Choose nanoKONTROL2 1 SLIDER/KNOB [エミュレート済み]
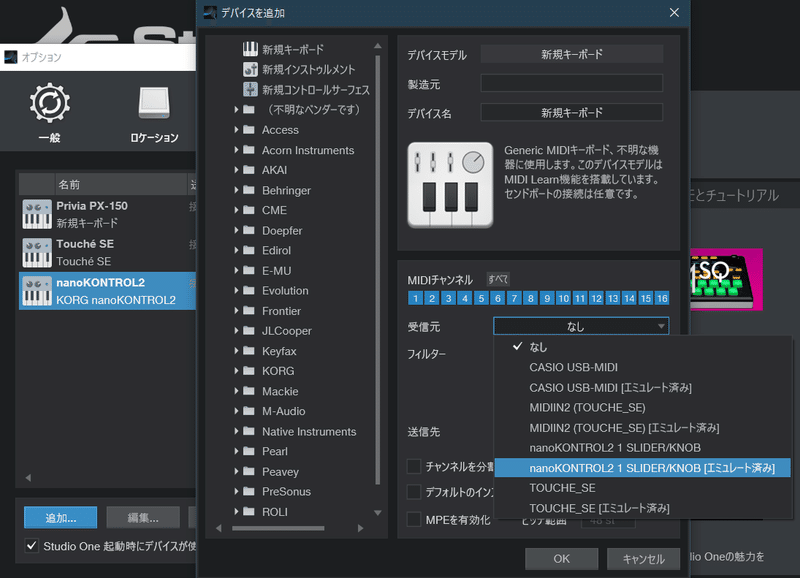Image resolution: width=800 pixels, height=578 pixels. coord(643,468)
